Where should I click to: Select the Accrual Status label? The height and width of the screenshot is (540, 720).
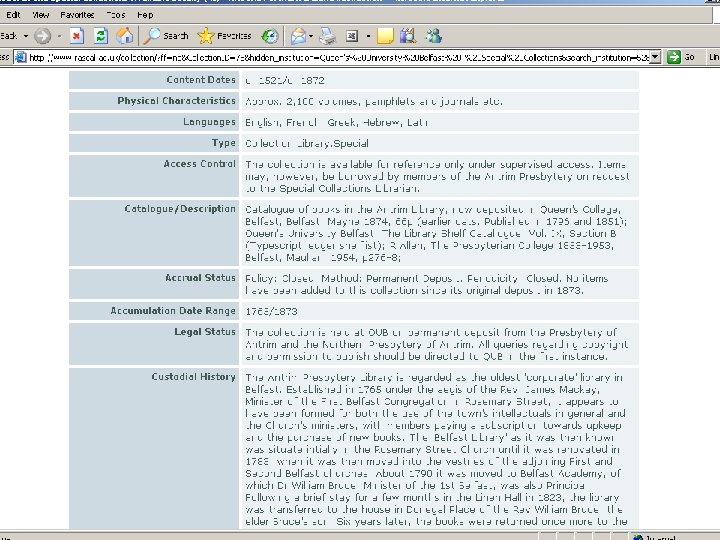coord(200,278)
